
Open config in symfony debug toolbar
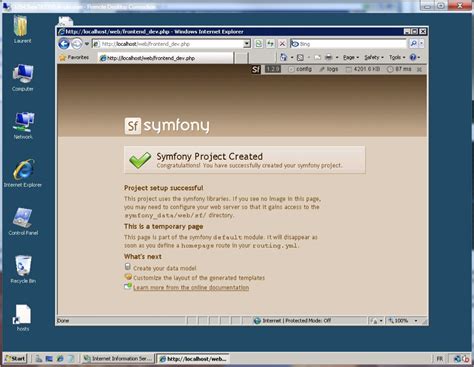tap(300, 69)
